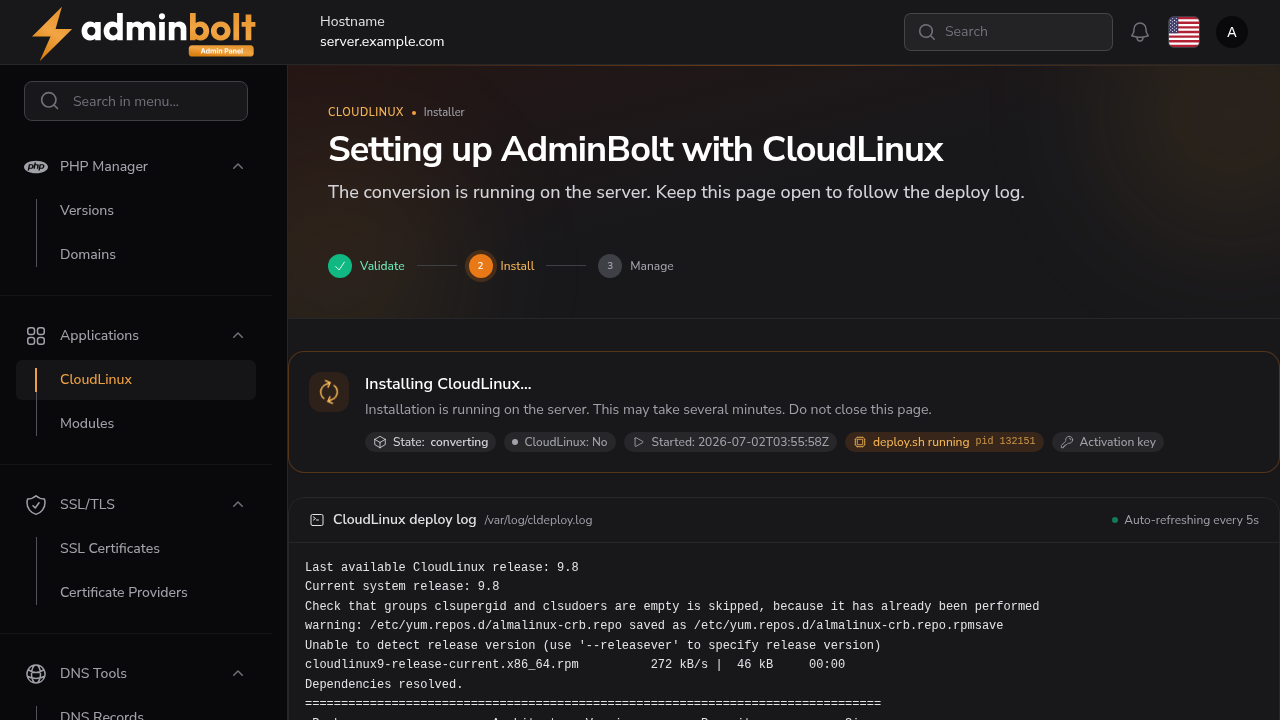Viewport: 1280px width, 720px height.
Task: Collapse the Applications section chevron
Action: pos(238,335)
